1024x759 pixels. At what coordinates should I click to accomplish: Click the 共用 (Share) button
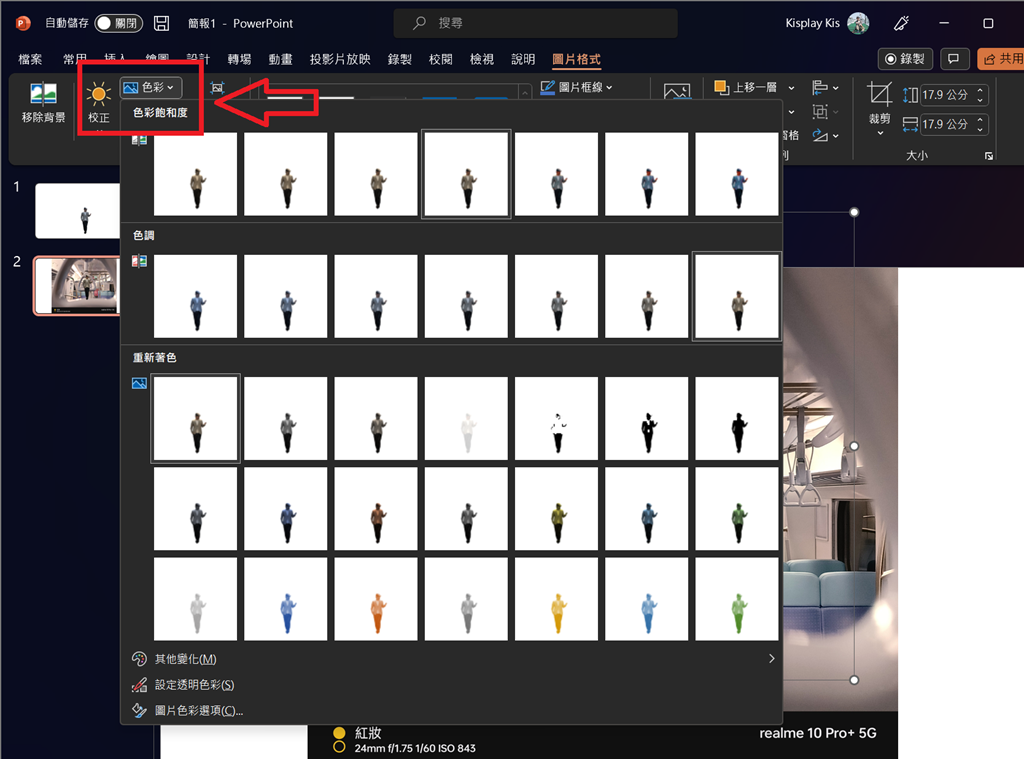[1002, 59]
